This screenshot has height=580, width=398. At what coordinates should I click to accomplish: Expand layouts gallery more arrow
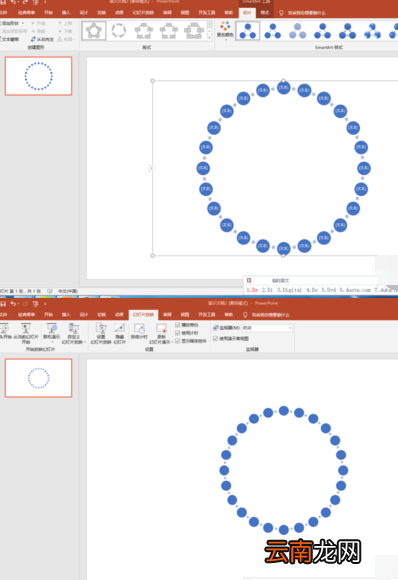point(210,38)
